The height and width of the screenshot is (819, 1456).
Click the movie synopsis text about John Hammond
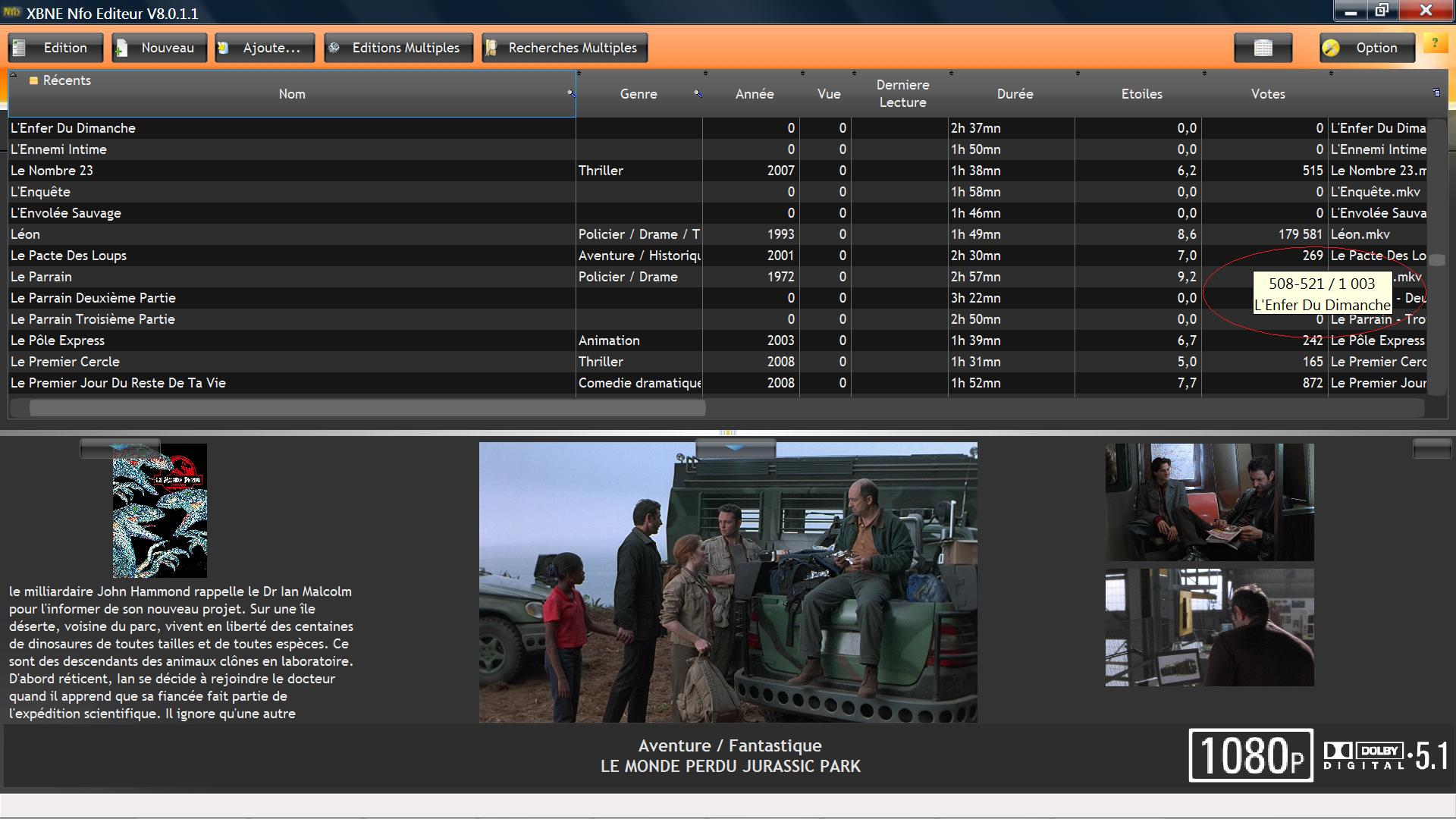click(181, 652)
